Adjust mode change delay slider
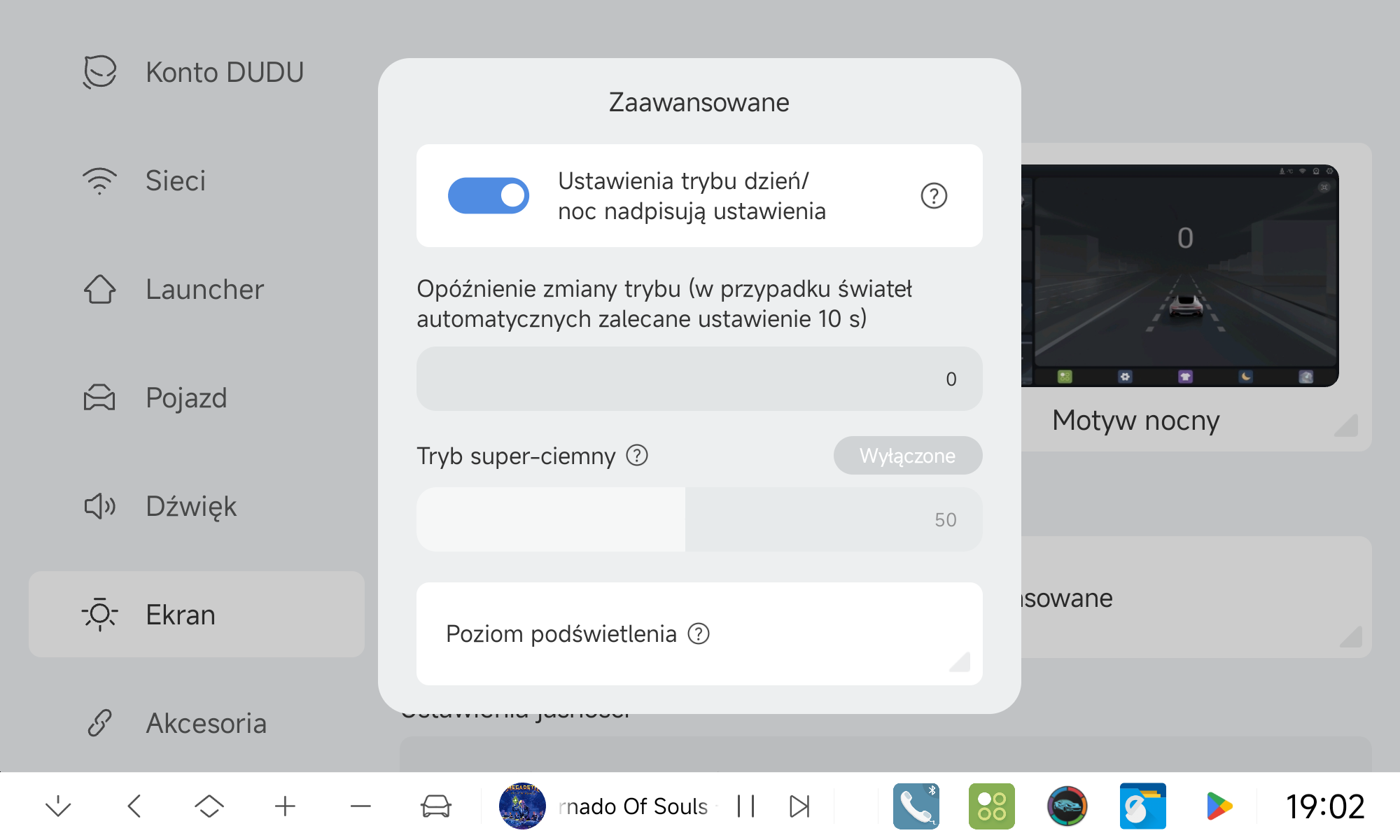The height and width of the screenshot is (840, 1400). click(699, 379)
